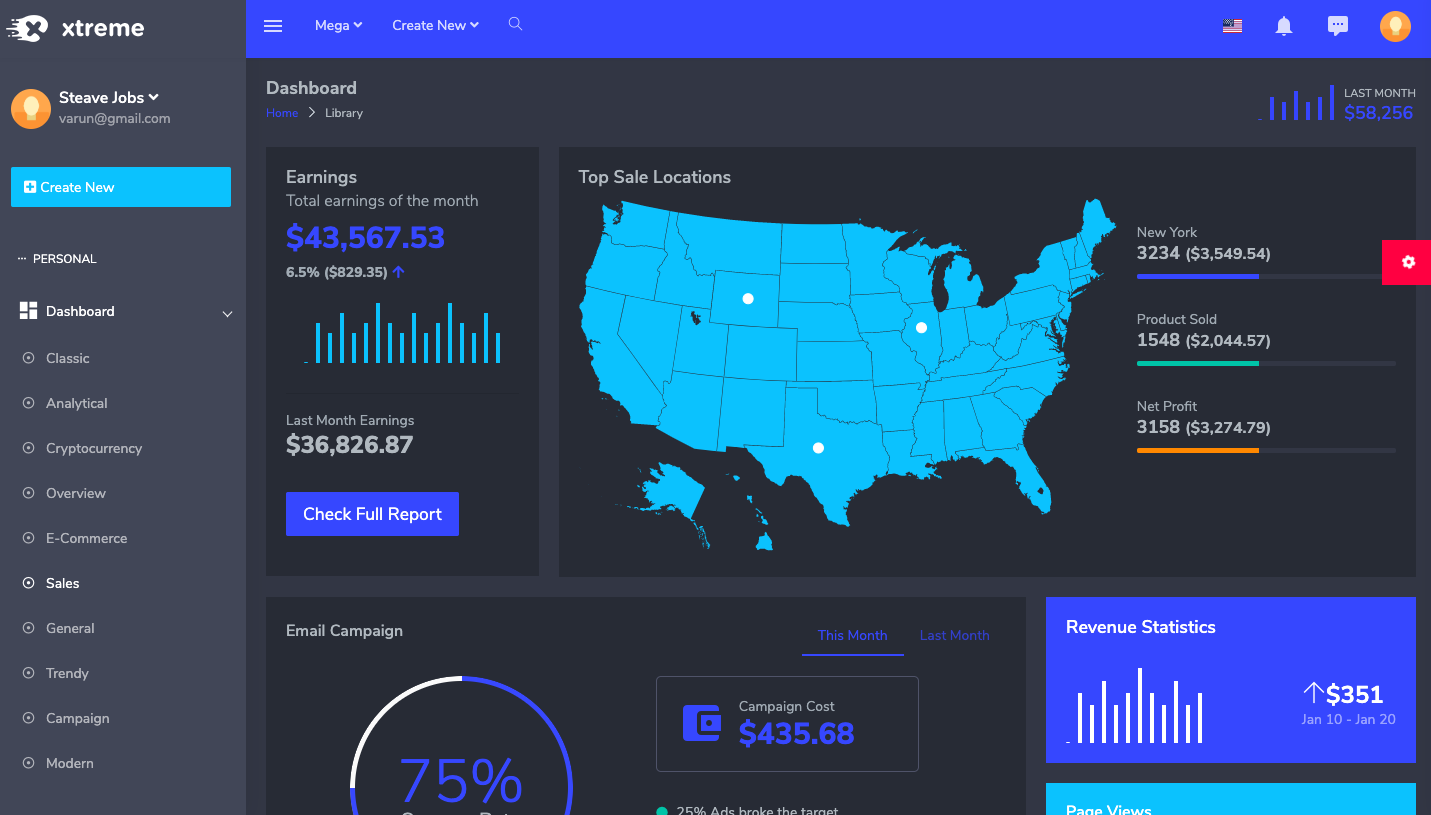This screenshot has width=1431, height=815.
Task: Click the sidebar Create New button
Action: (x=121, y=187)
